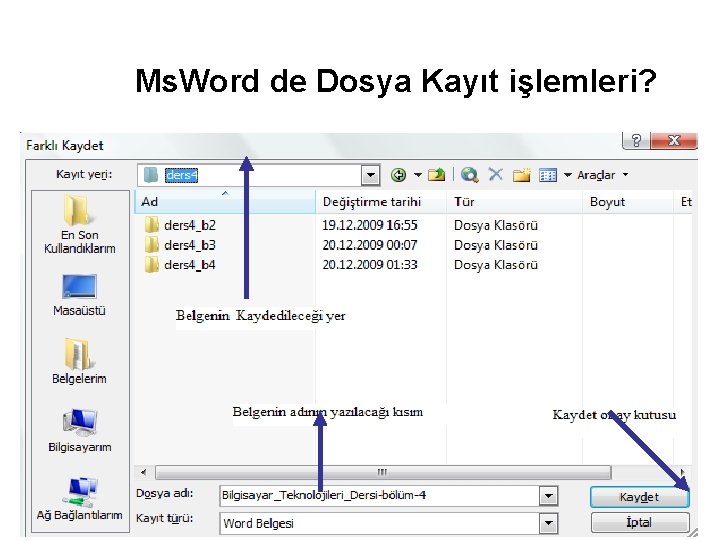Click the Views icon

click(548, 175)
